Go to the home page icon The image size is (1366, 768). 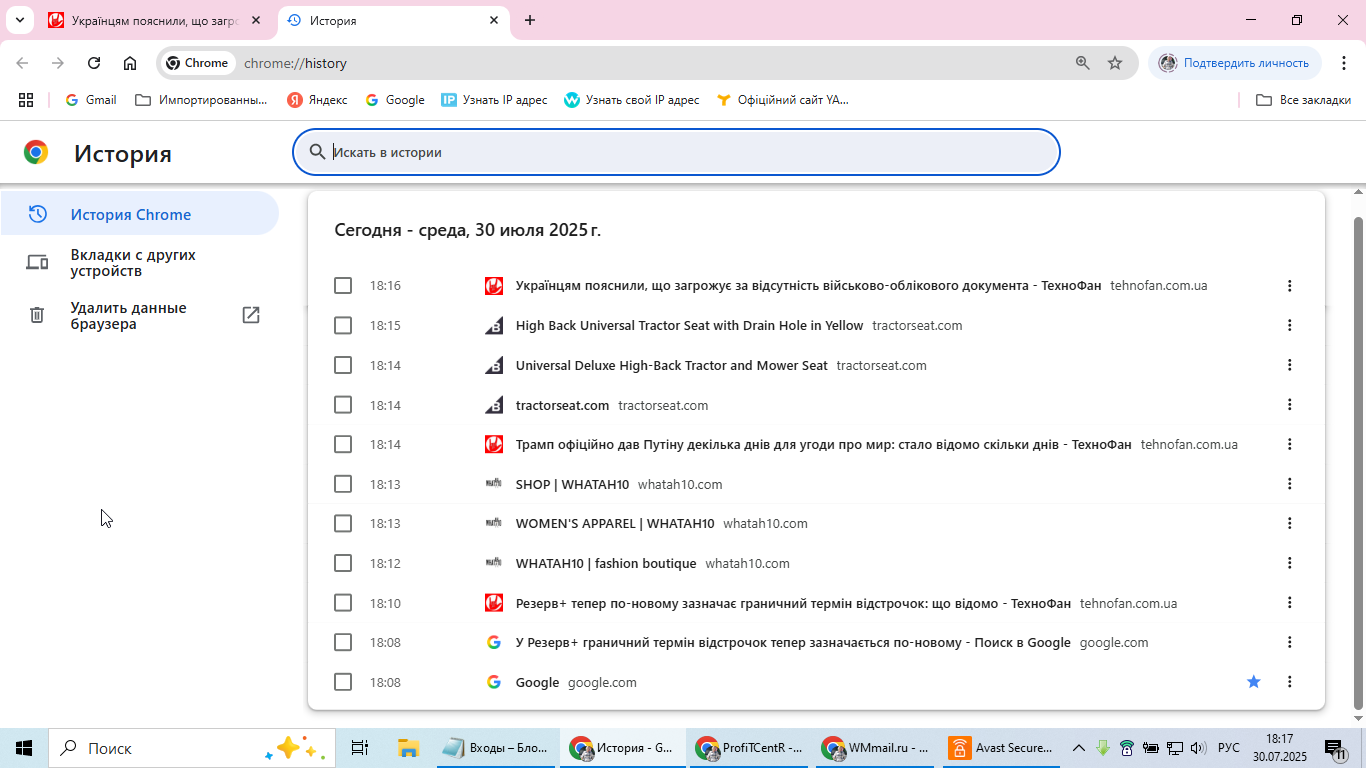point(130,63)
